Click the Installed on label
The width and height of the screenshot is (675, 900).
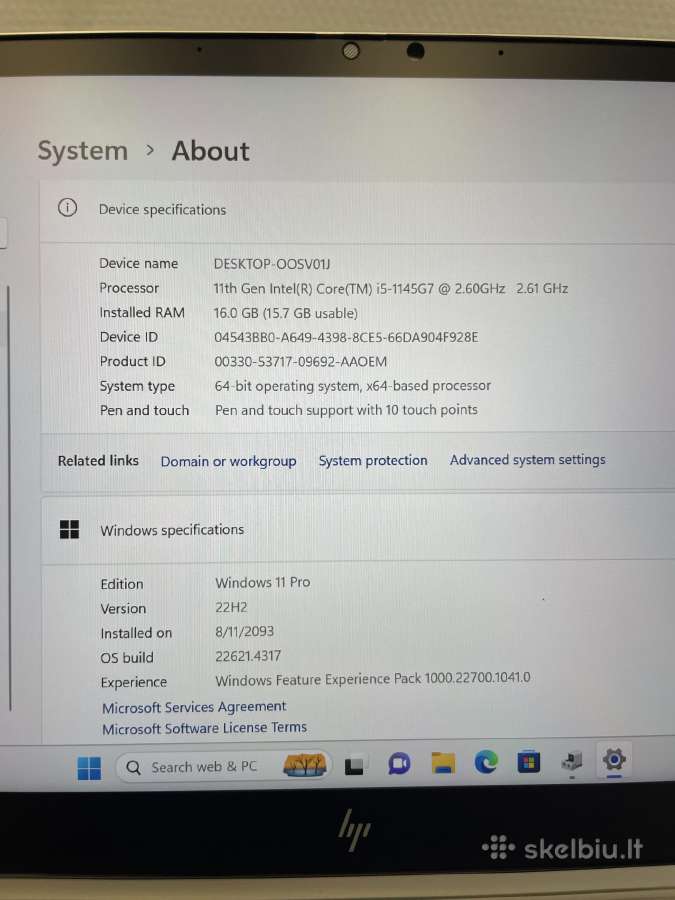(x=136, y=633)
